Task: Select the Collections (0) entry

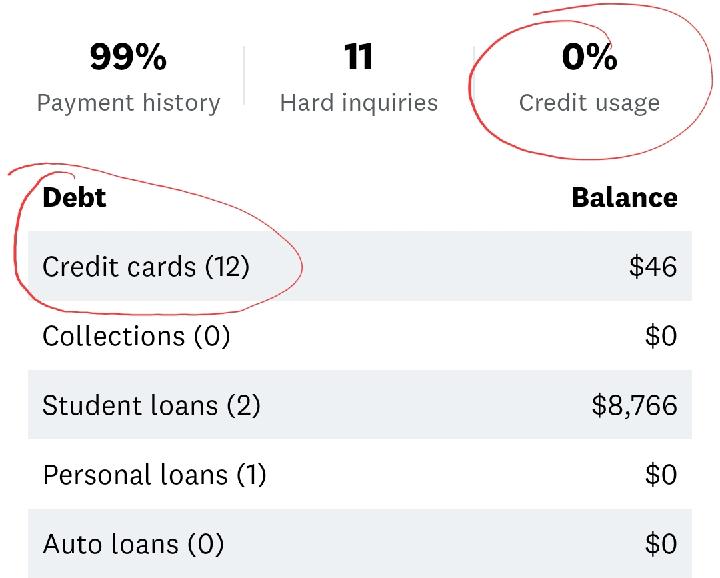Action: coord(136,336)
